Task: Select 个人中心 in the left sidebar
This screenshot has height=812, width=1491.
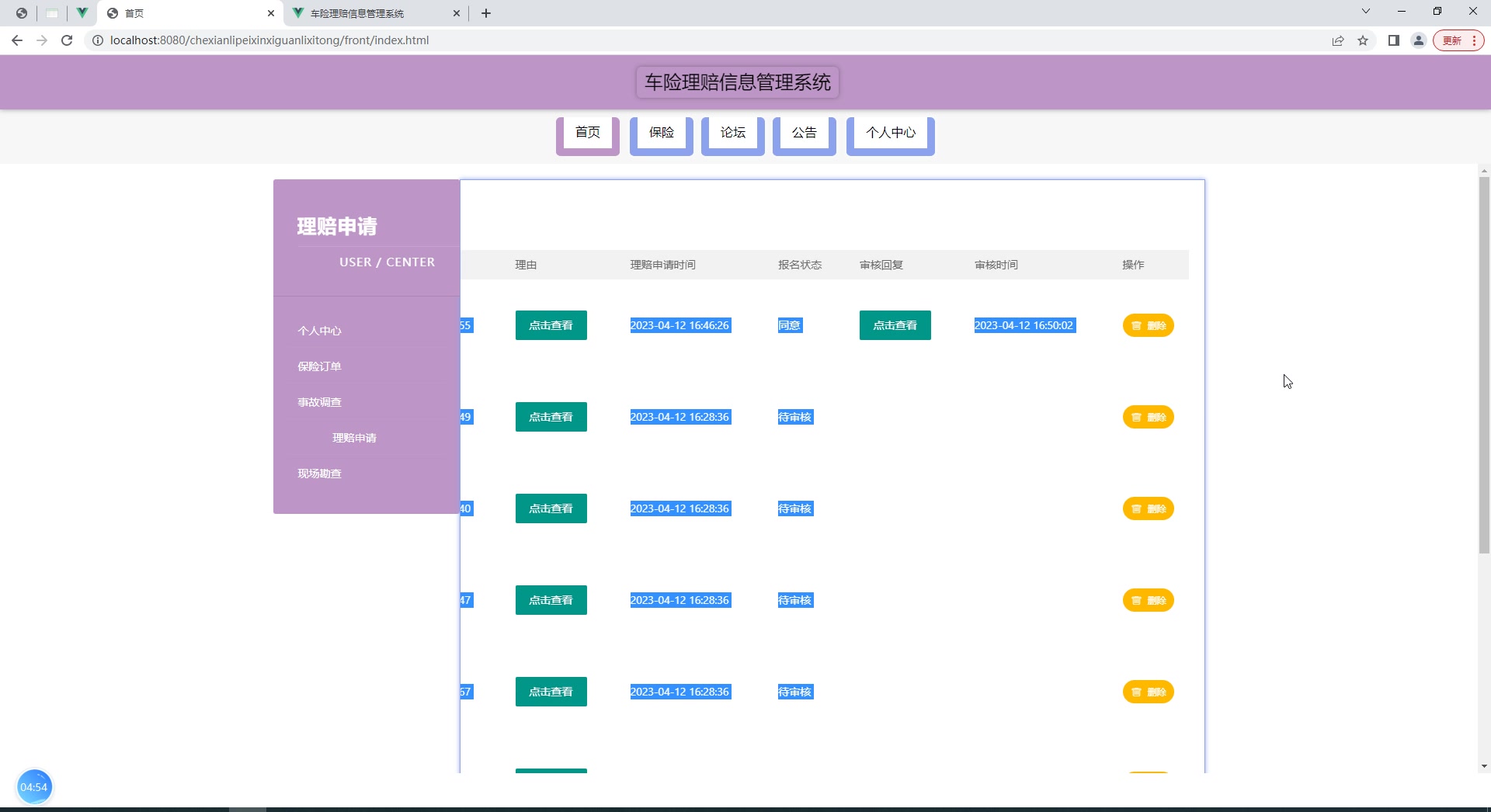Action: 319,331
